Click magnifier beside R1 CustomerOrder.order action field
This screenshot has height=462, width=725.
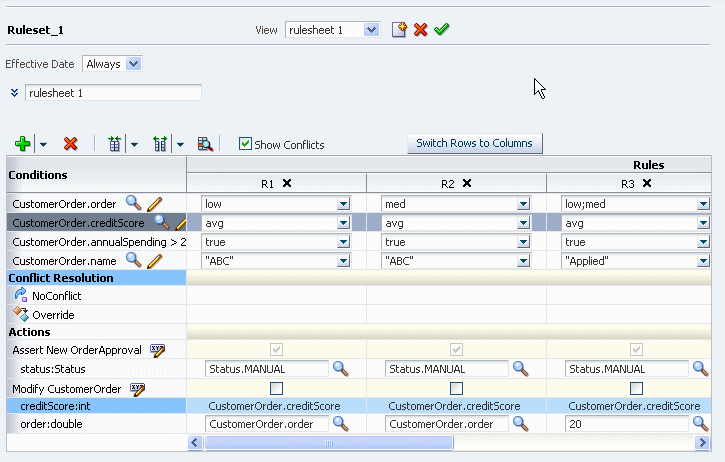click(x=341, y=423)
